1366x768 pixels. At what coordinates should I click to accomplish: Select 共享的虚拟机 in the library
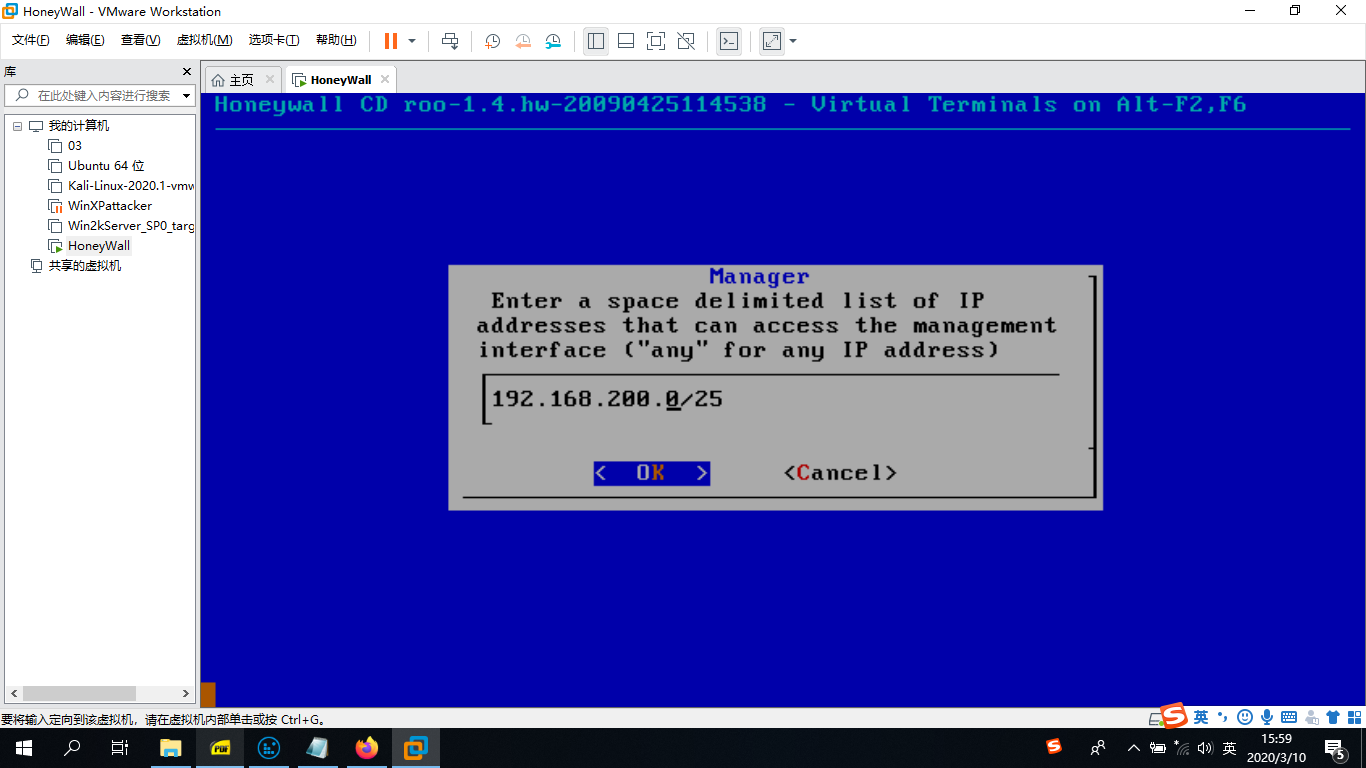(85, 266)
